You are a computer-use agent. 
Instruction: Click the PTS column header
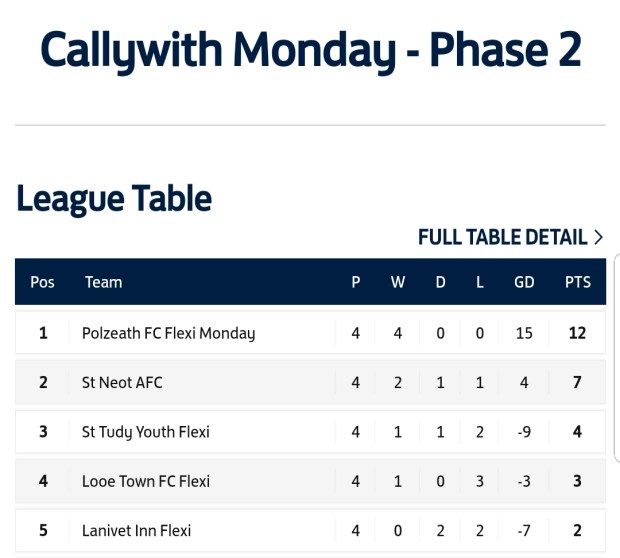577,282
